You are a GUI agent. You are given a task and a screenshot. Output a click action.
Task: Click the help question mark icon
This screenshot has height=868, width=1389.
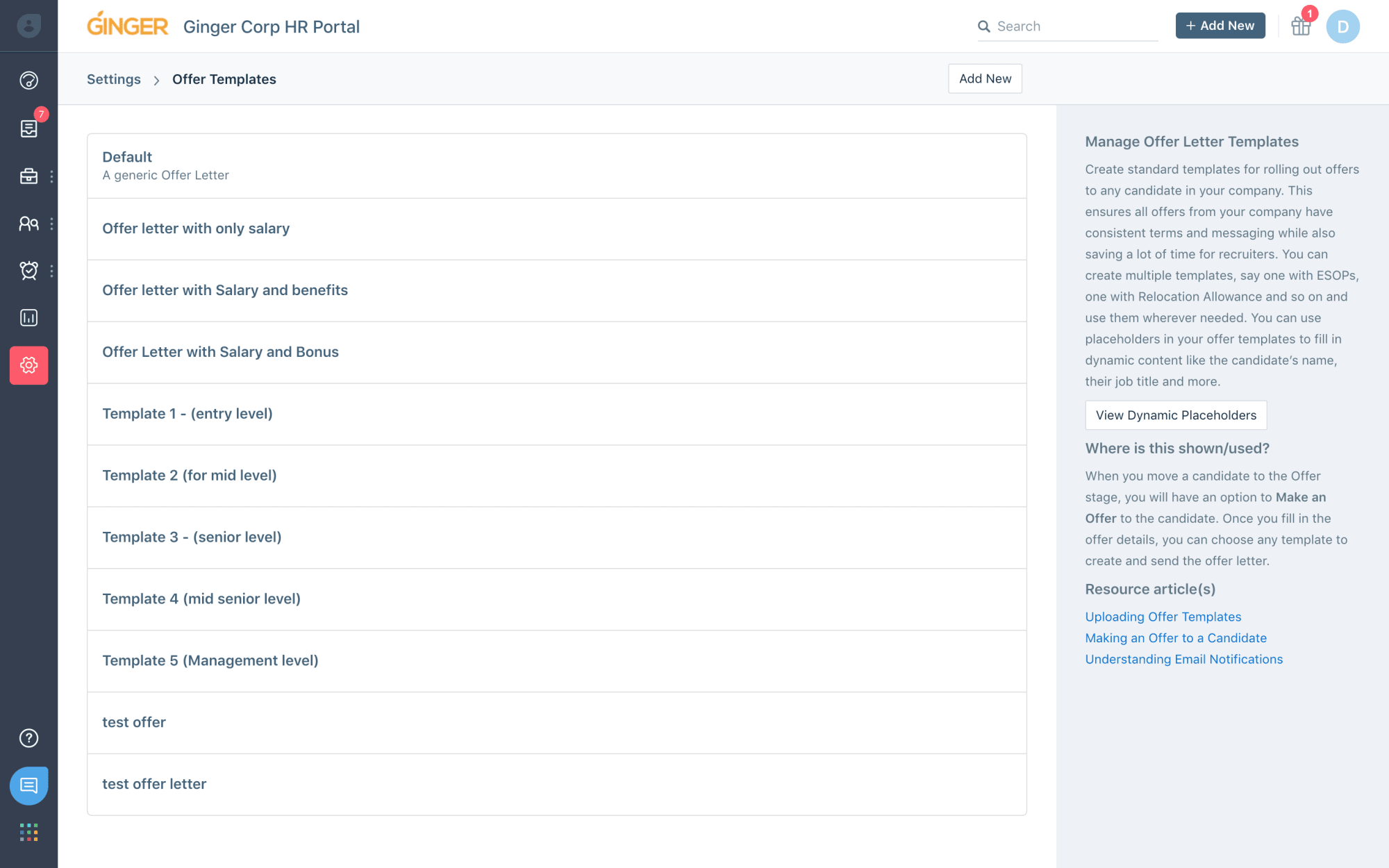[x=28, y=738]
